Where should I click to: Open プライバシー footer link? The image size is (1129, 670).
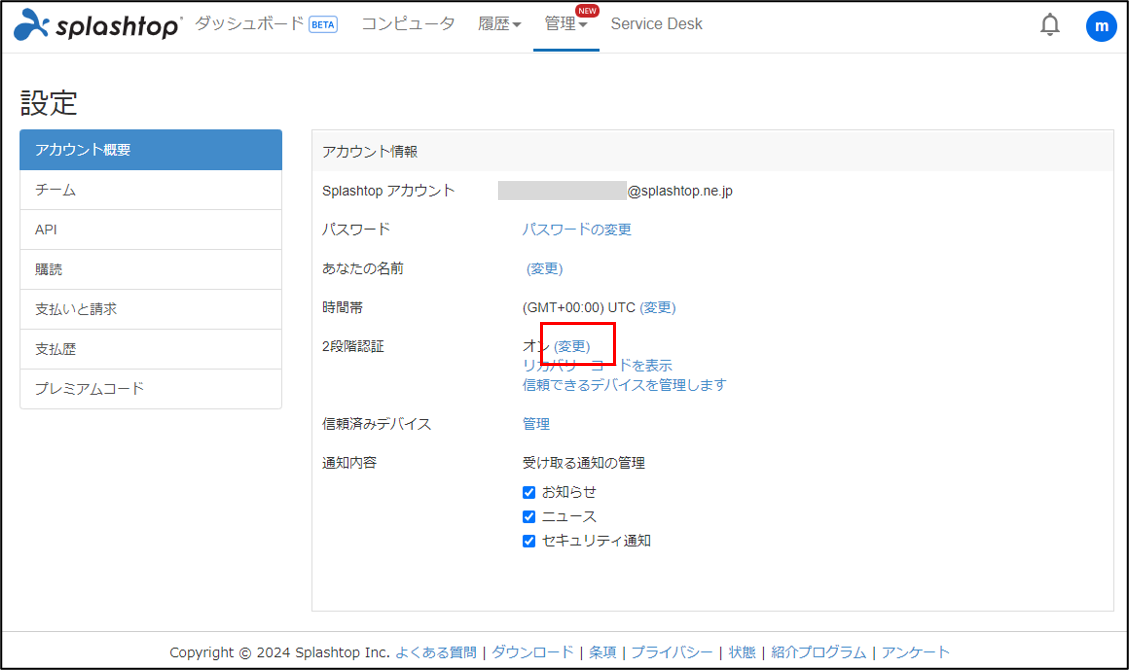point(672,652)
